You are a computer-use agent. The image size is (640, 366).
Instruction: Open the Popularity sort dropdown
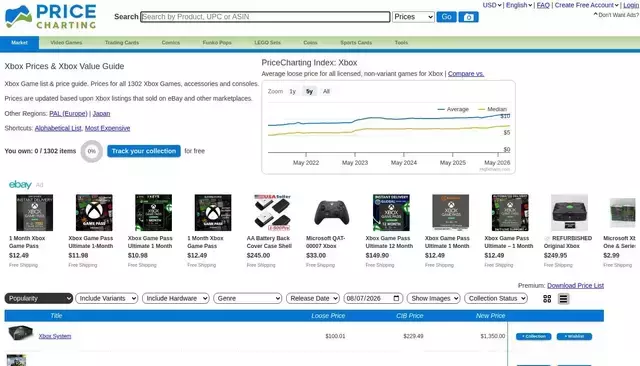(x=39, y=298)
